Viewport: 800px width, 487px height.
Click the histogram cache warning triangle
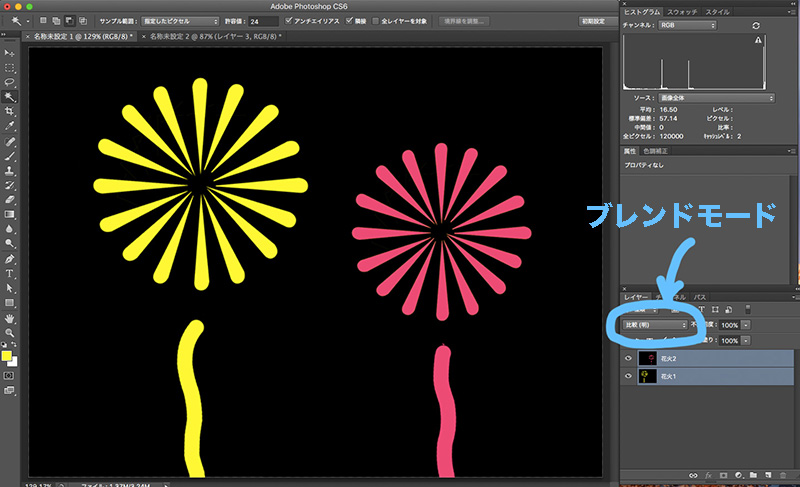[x=758, y=40]
